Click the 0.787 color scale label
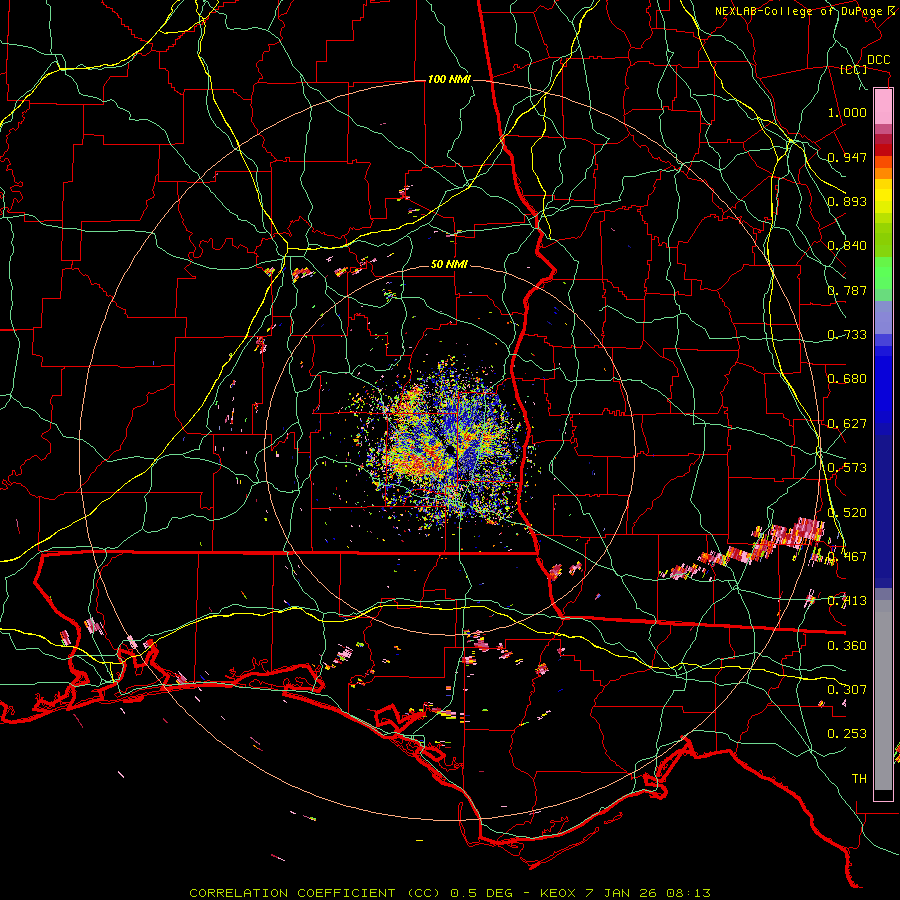The height and width of the screenshot is (900, 900). (x=847, y=290)
